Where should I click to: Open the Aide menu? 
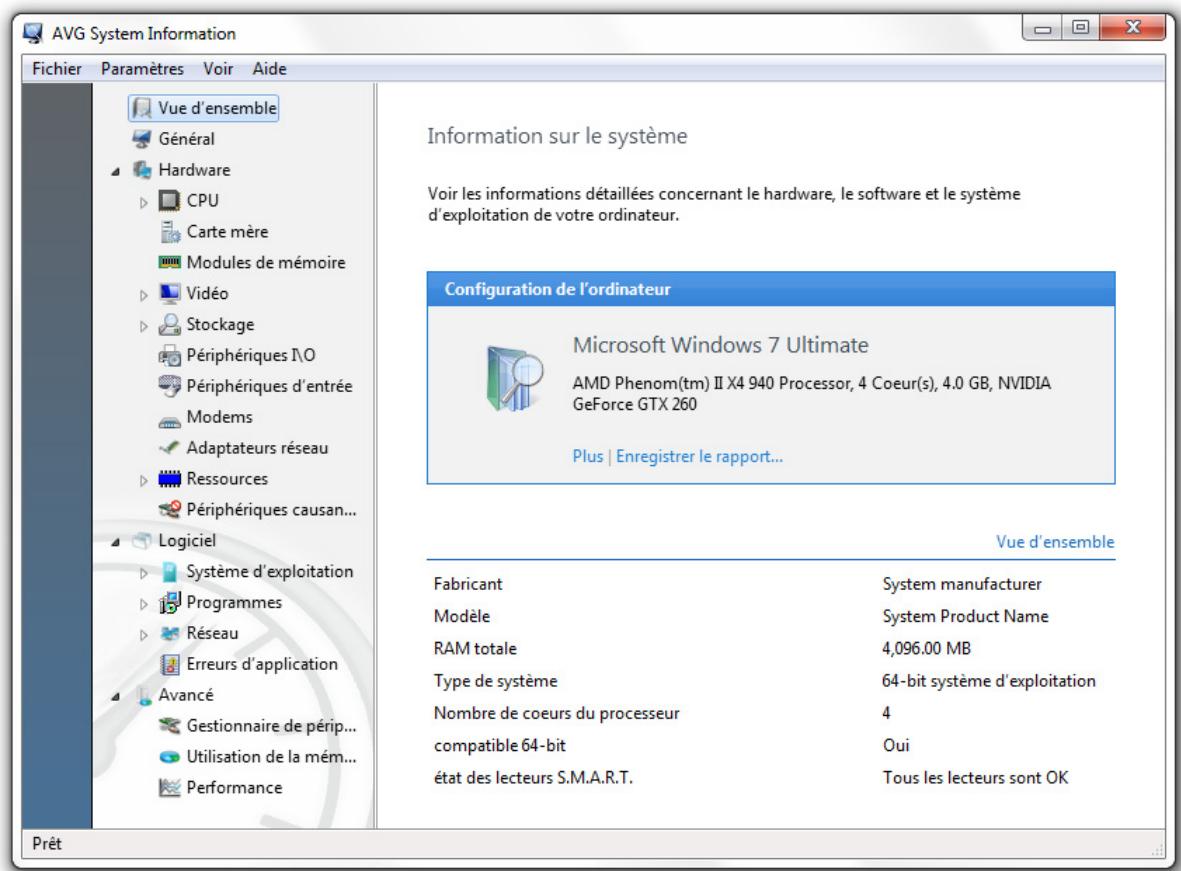click(x=269, y=69)
